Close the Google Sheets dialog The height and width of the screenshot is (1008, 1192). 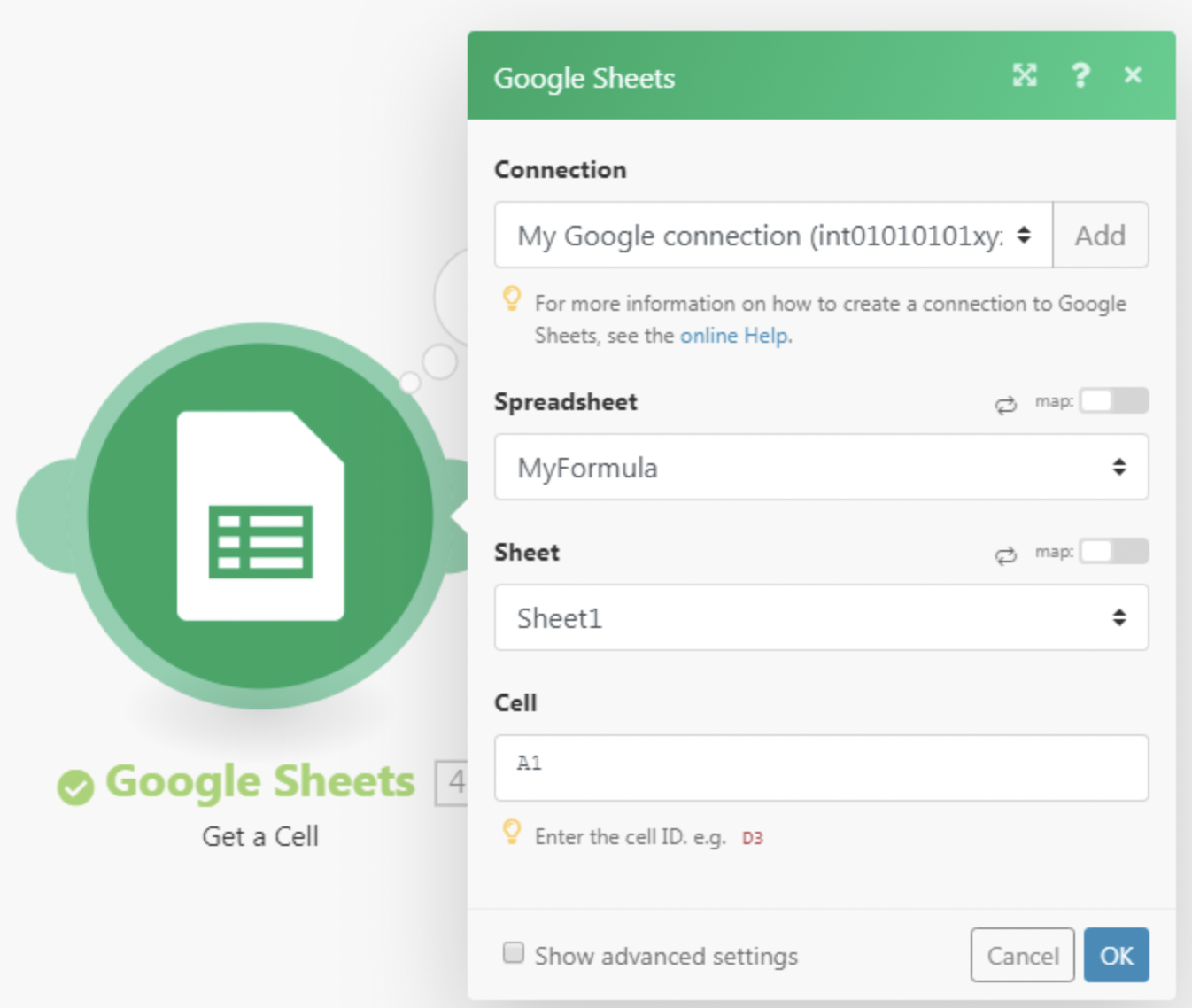(1133, 75)
